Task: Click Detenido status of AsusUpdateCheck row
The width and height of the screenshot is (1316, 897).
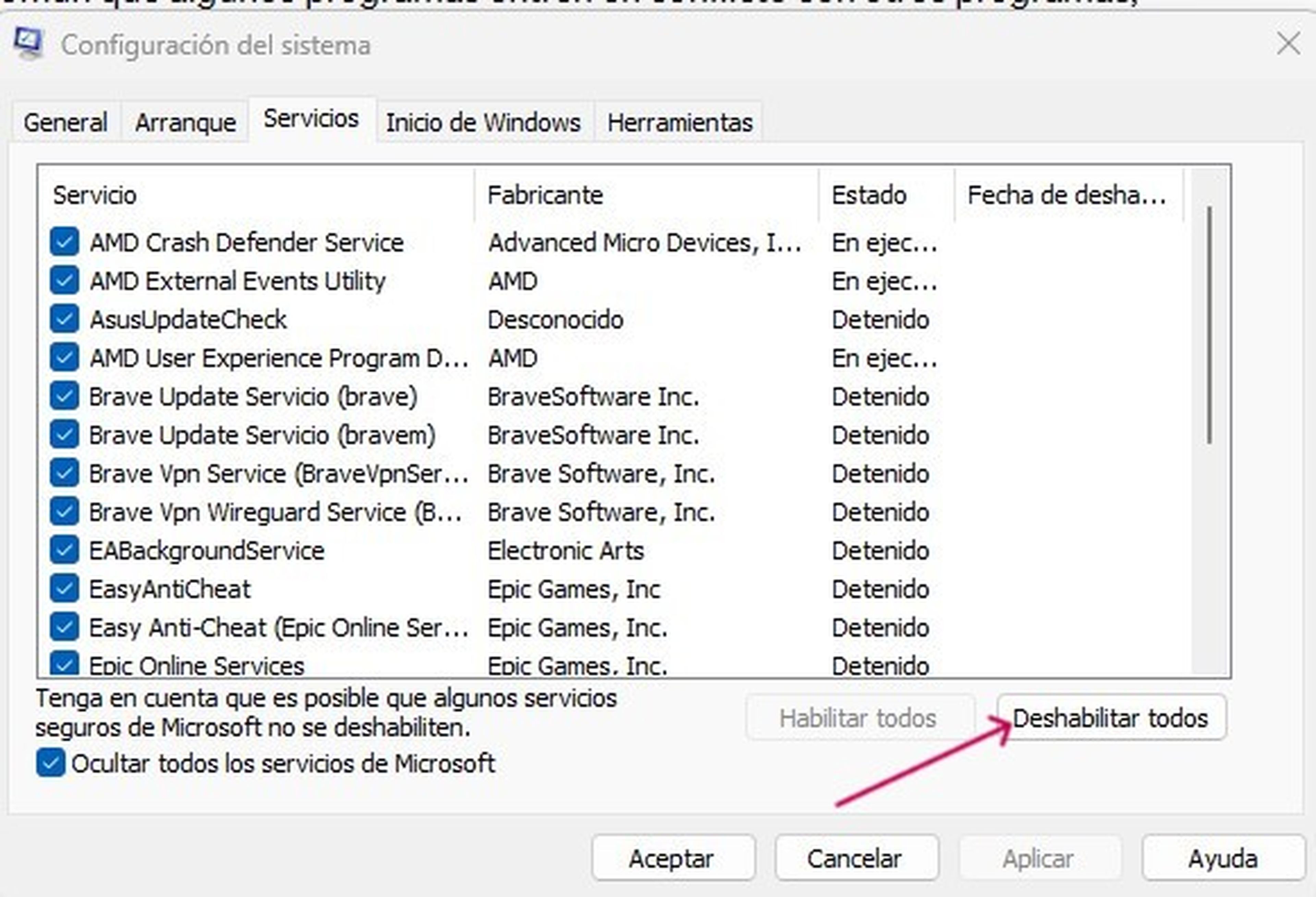Action: tap(880, 320)
